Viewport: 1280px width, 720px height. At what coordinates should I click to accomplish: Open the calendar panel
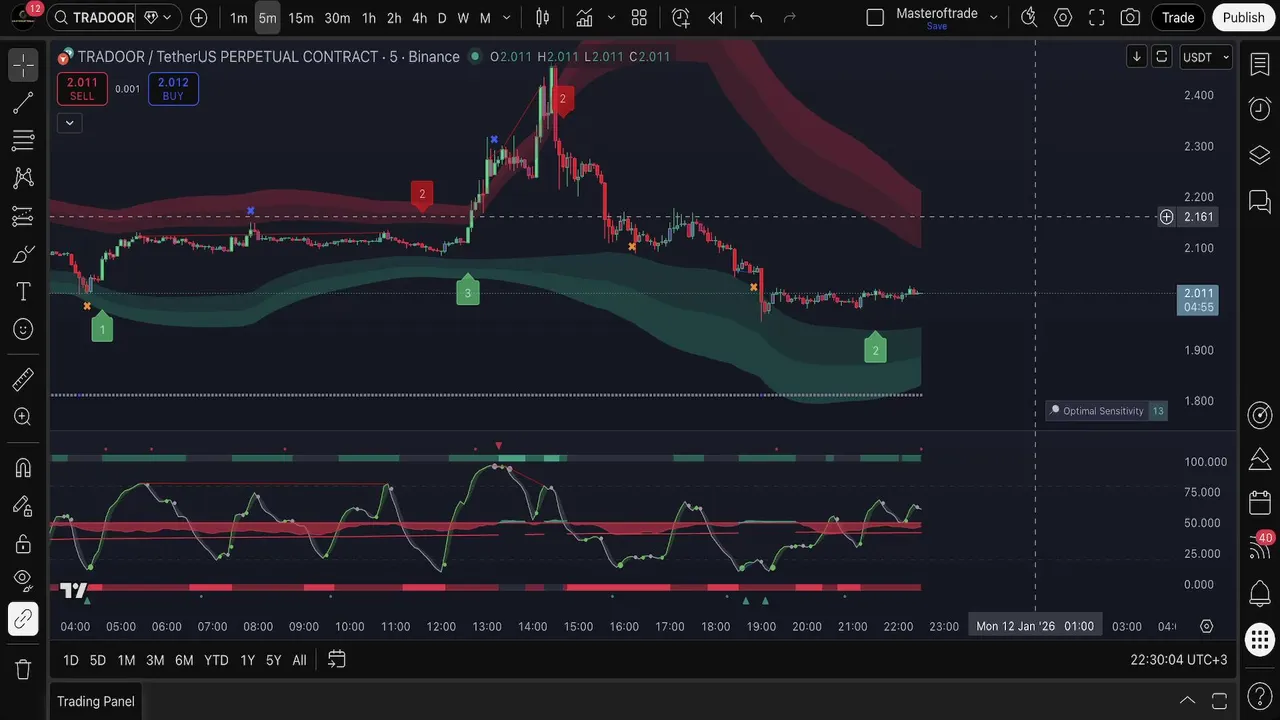(1260, 503)
